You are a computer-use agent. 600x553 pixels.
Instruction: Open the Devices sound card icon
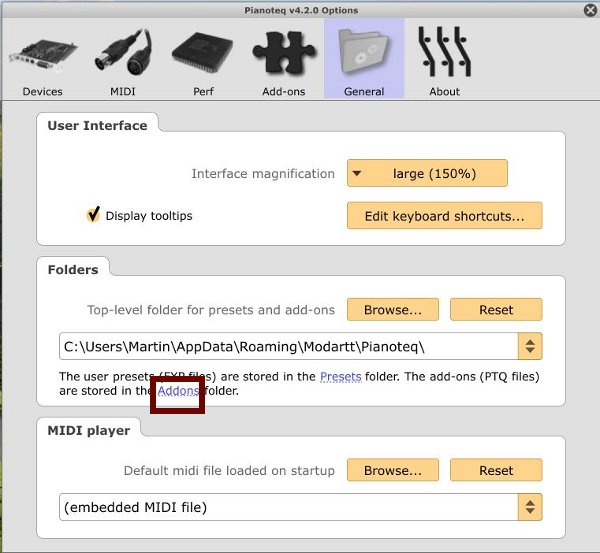point(43,55)
